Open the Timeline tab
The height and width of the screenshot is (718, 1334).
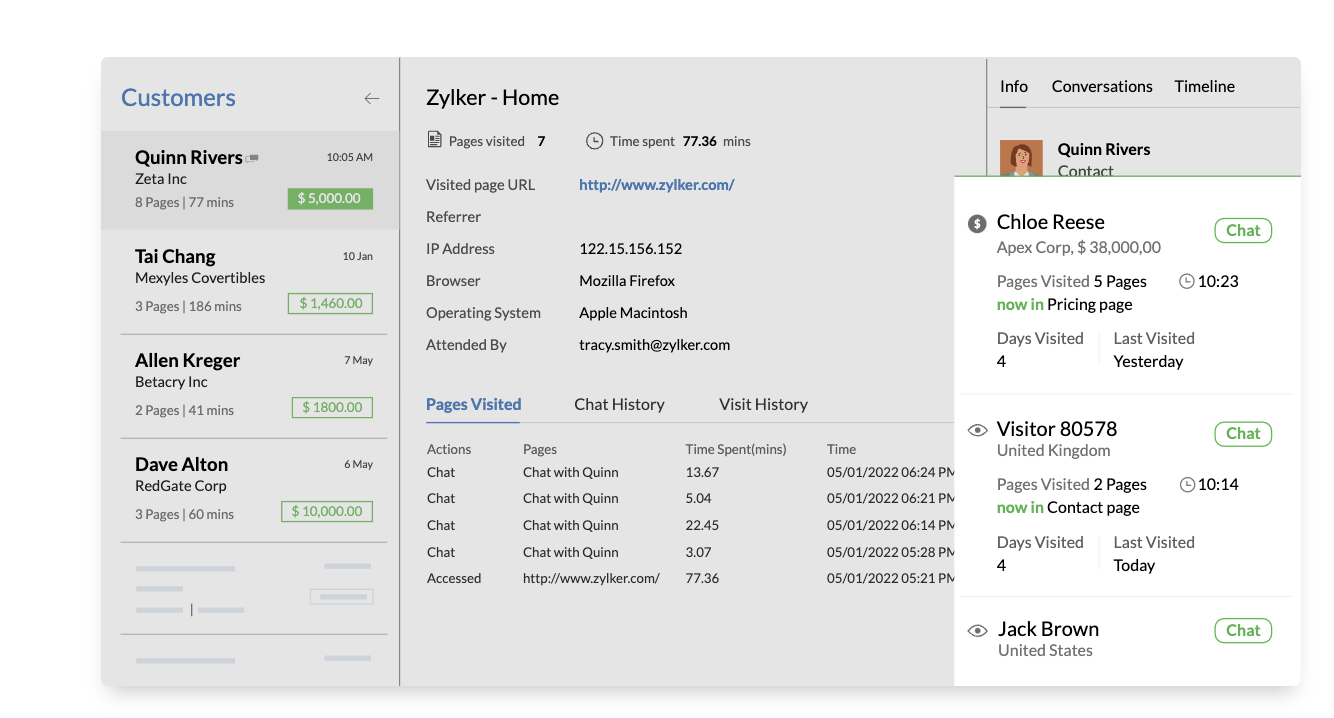[1204, 86]
